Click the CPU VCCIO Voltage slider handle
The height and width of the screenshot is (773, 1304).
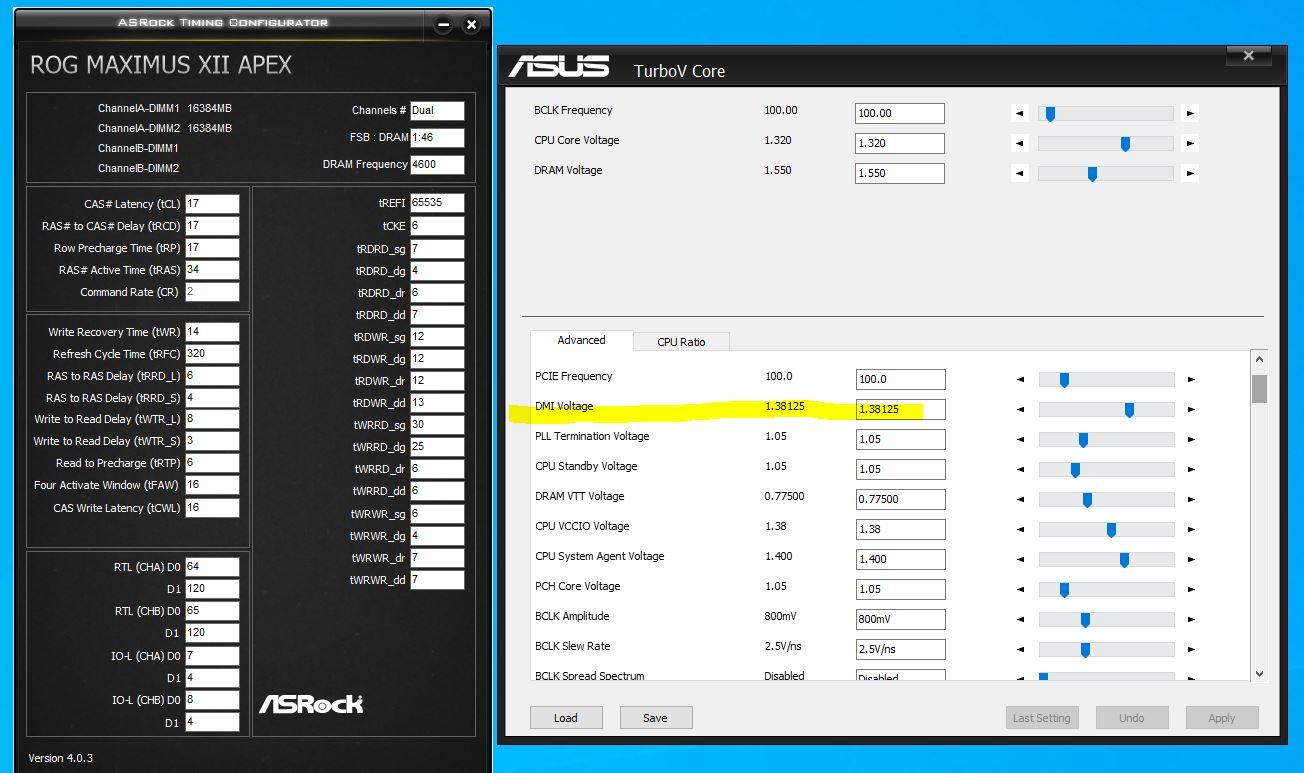[x=1111, y=529]
